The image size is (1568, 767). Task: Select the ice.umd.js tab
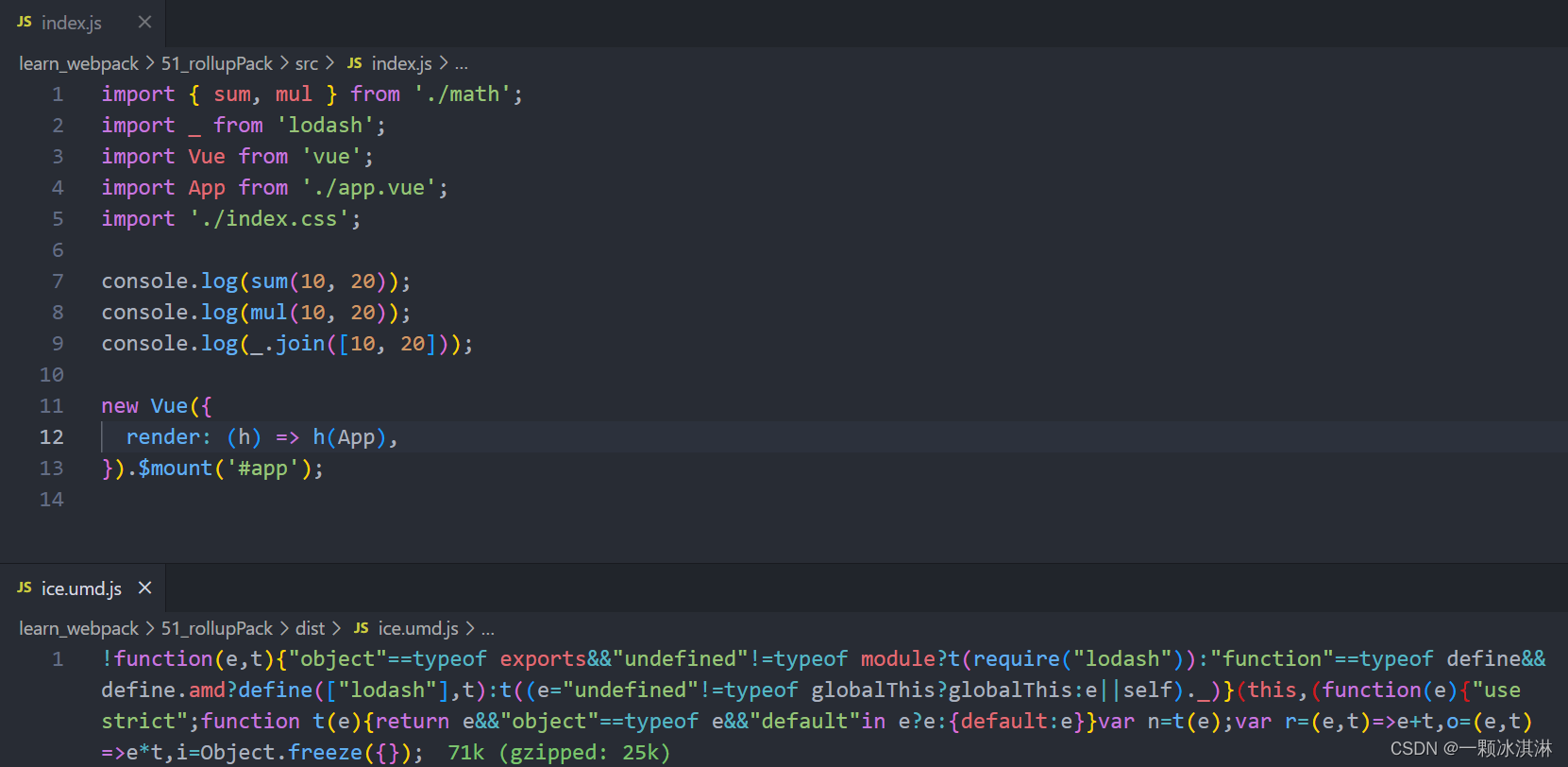[x=81, y=588]
